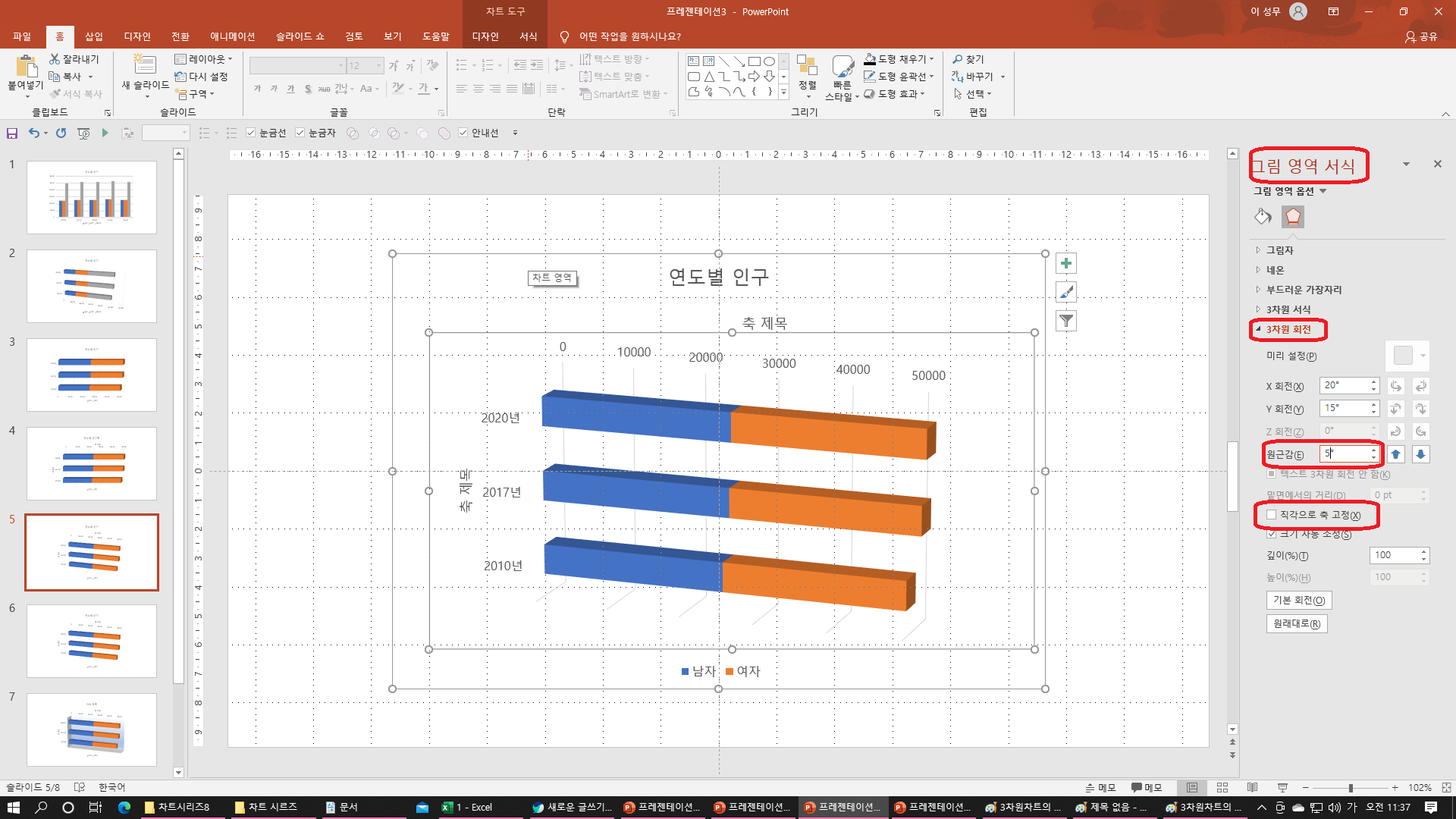Viewport: 1456px width, 819px height.
Task: Expand the 그림자 shadow section
Action: (1279, 250)
